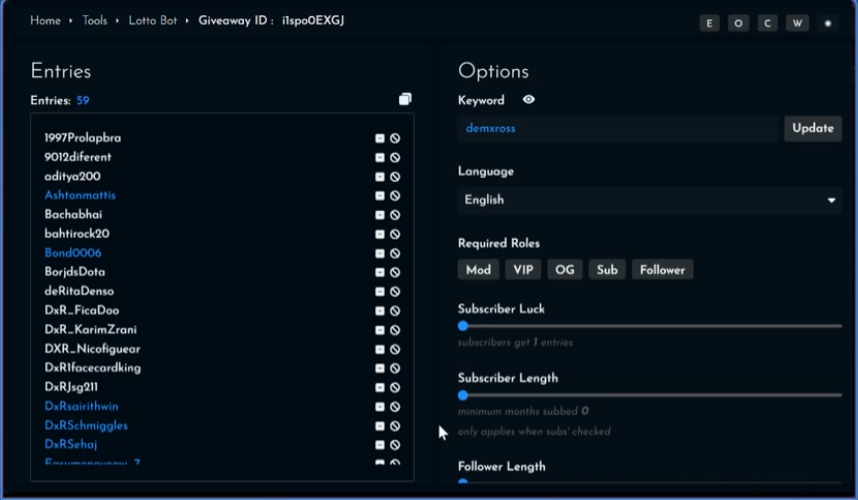Ban user BorjdsDota with block icon
The height and width of the screenshot is (500, 858).
(395, 272)
